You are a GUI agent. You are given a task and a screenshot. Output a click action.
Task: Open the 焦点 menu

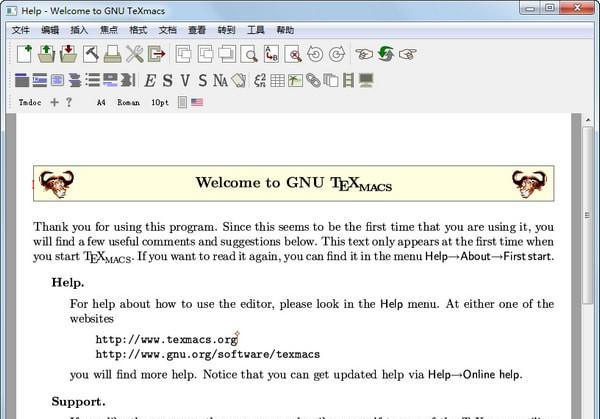pyautogui.click(x=109, y=30)
